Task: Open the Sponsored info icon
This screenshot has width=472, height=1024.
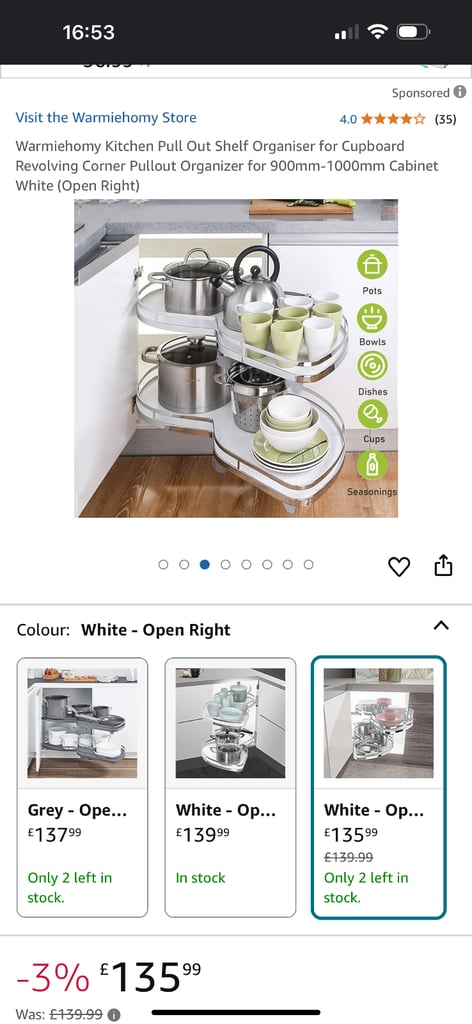Action: click(x=460, y=92)
